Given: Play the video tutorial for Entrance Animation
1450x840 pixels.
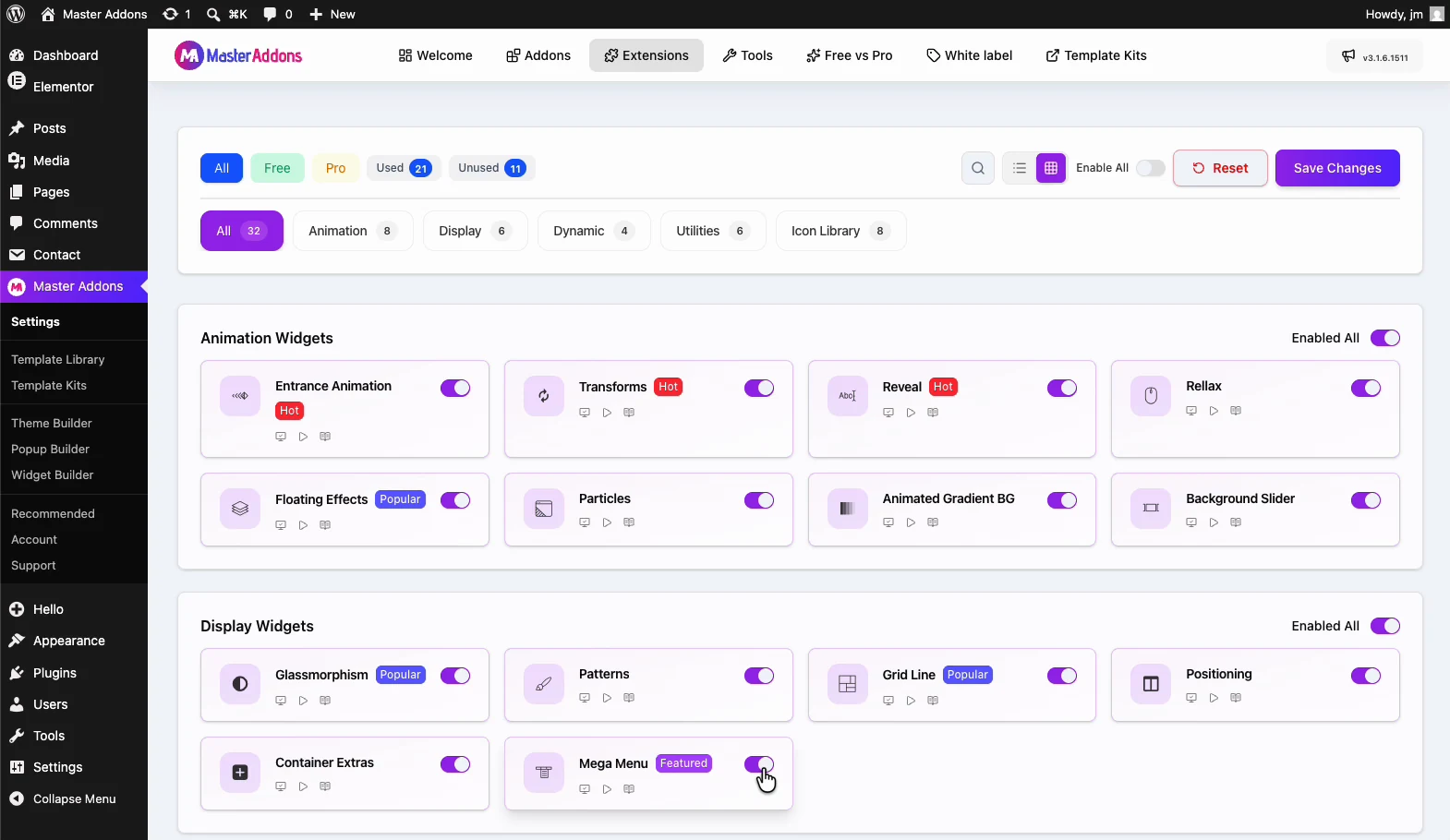Looking at the screenshot, I should [x=303, y=437].
